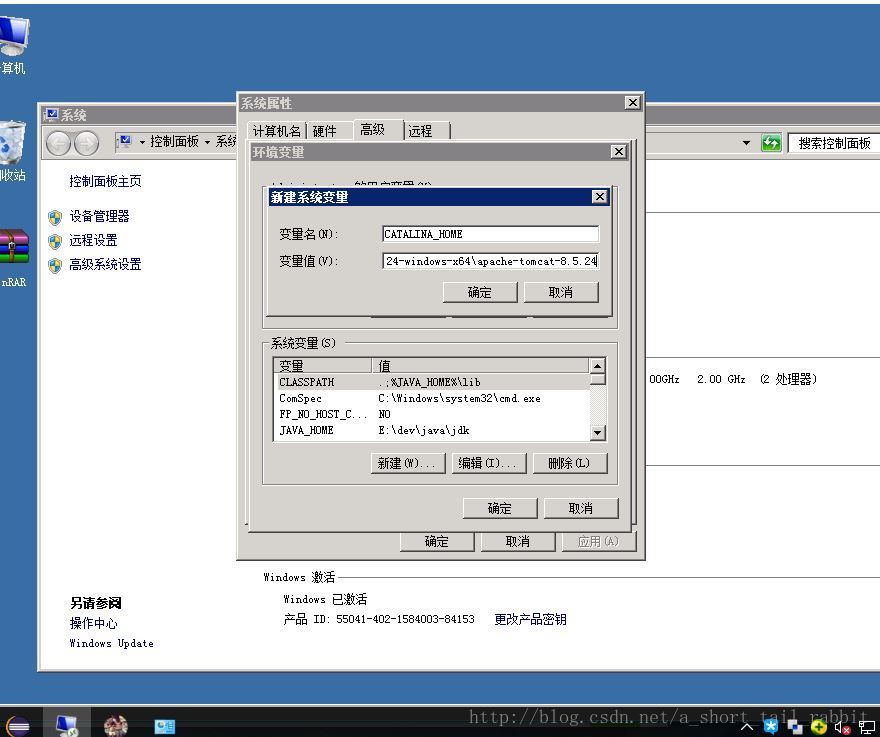Click the green refresh icon in address bar
880x737 pixels.
(771, 143)
